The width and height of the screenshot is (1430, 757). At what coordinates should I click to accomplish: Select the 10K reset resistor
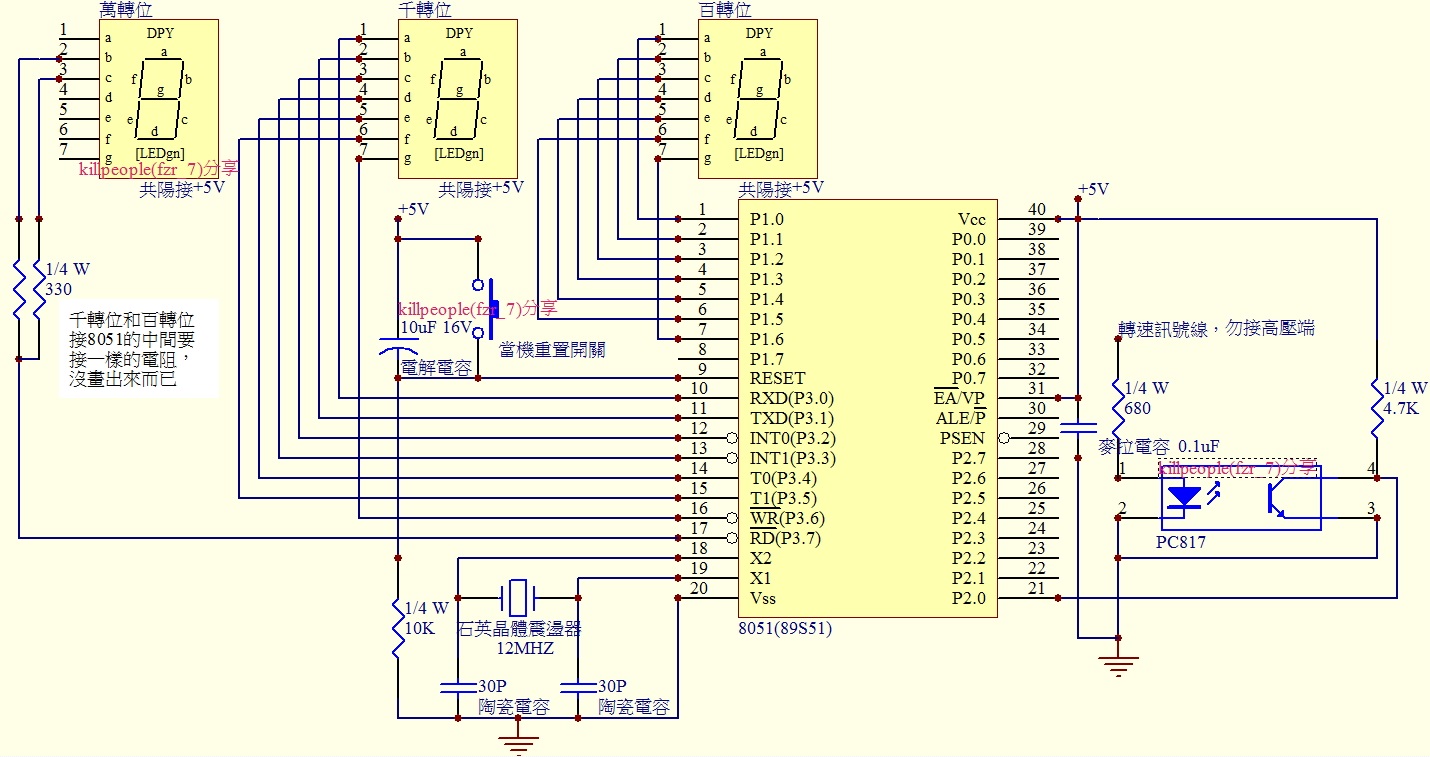click(x=398, y=627)
